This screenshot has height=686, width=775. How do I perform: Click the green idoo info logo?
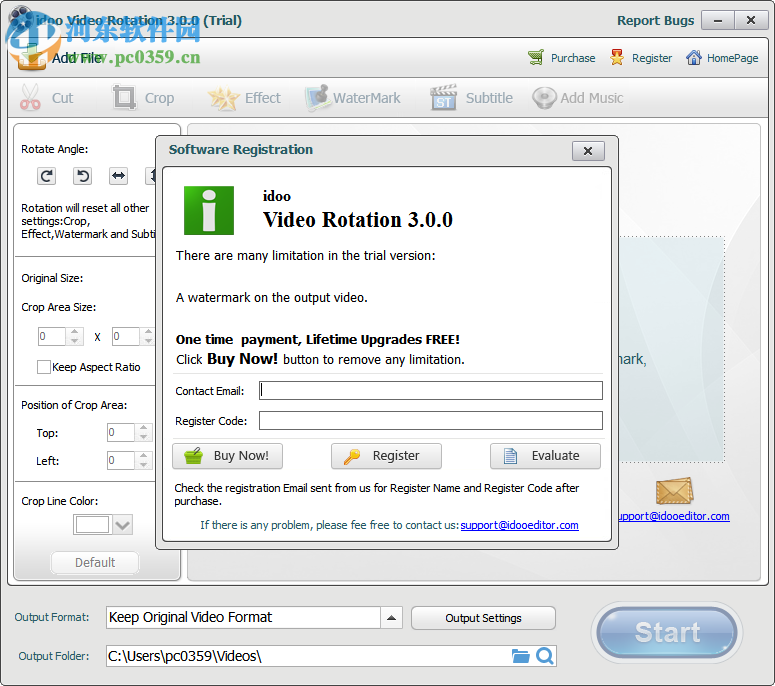coord(209,210)
